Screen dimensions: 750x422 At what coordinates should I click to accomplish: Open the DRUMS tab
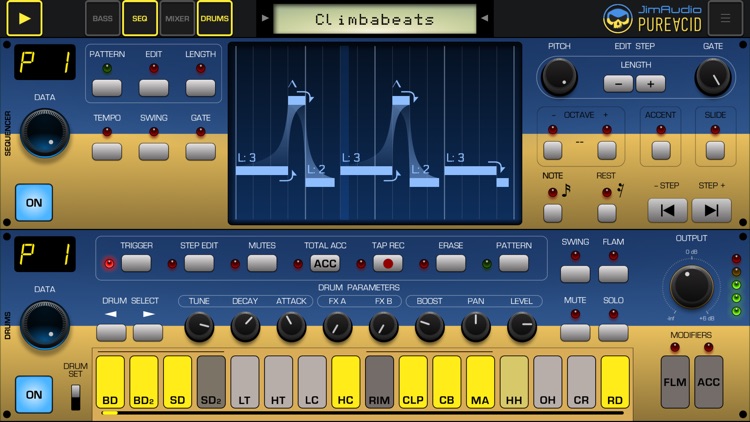click(214, 19)
